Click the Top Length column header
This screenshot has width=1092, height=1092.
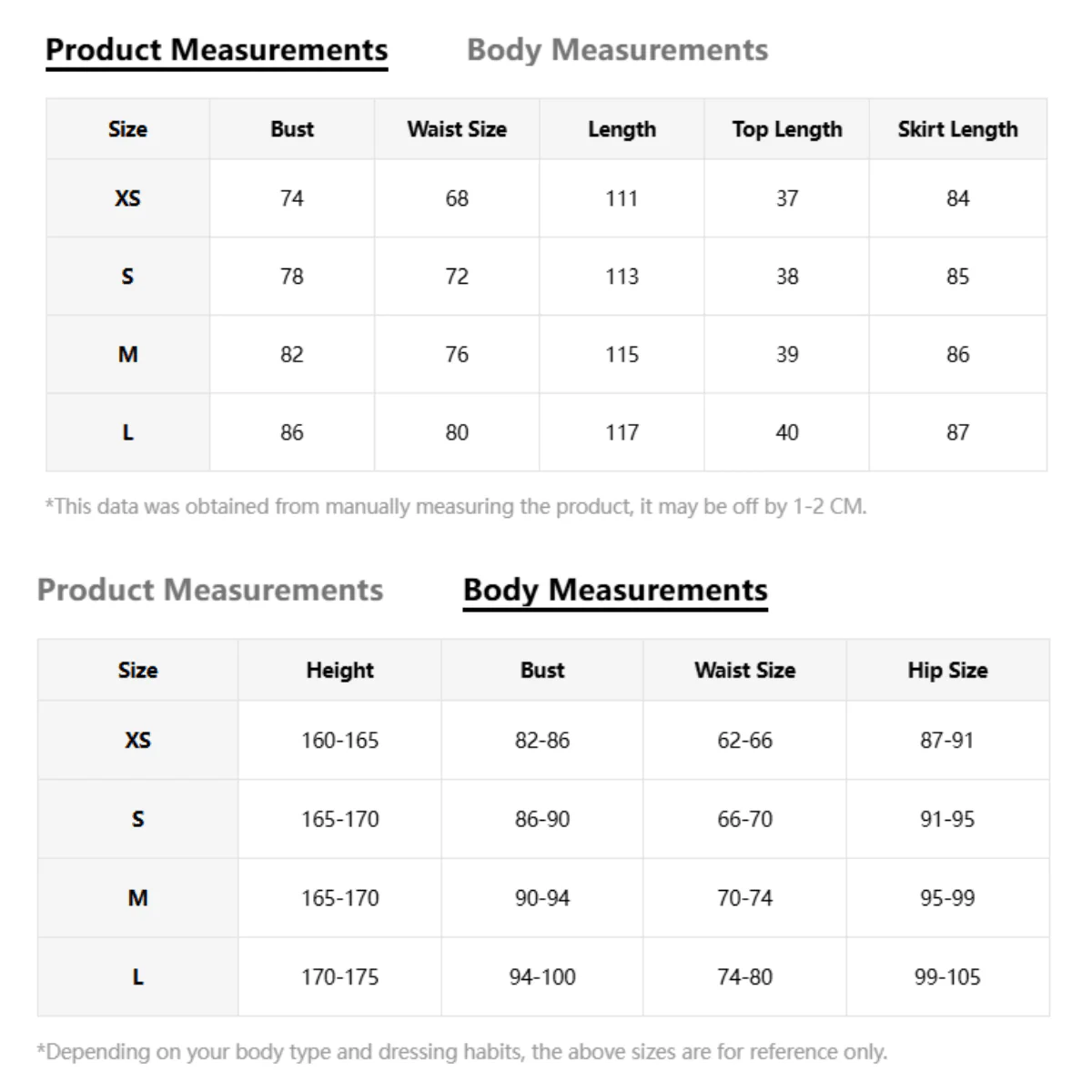(787, 129)
